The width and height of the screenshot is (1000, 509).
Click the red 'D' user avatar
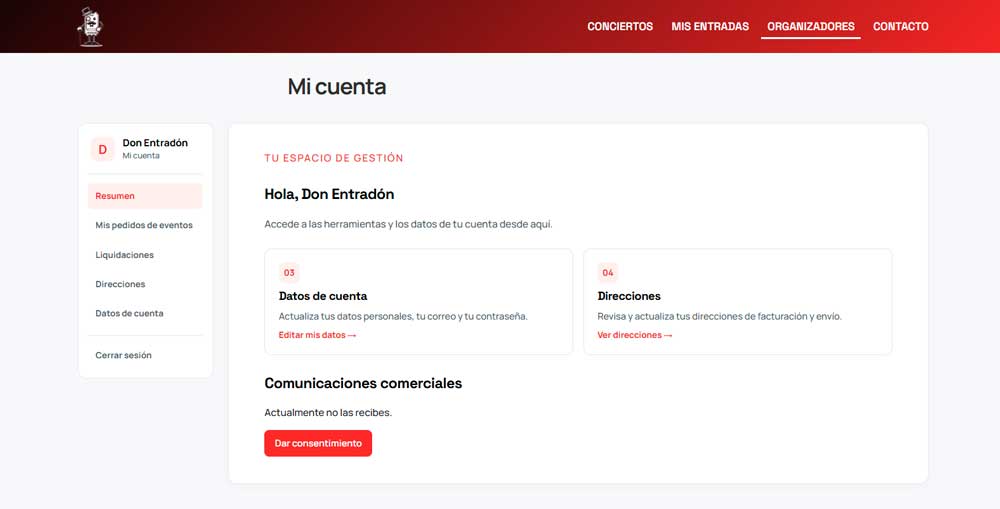[x=102, y=149]
